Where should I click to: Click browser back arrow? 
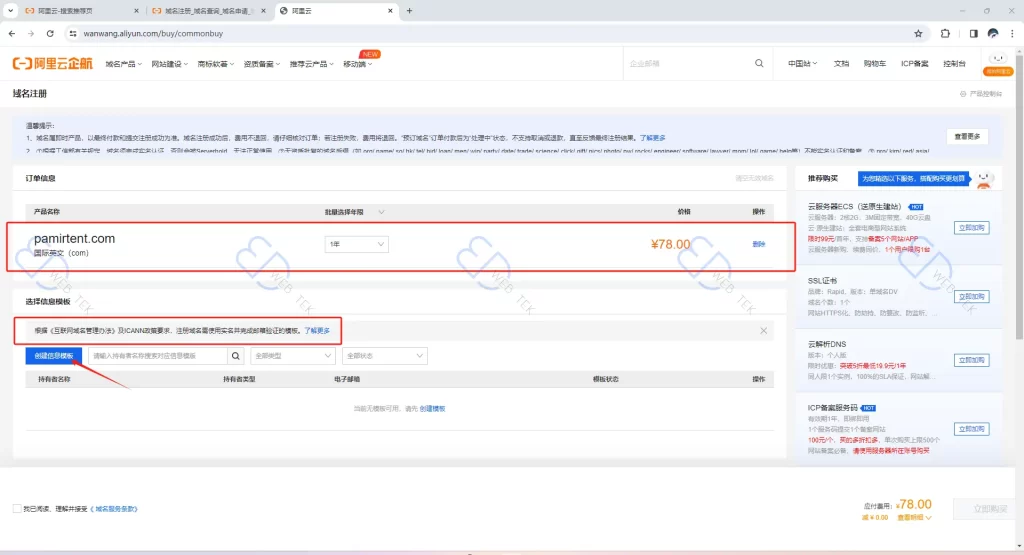pyautogui.click(x=12, y=33)
